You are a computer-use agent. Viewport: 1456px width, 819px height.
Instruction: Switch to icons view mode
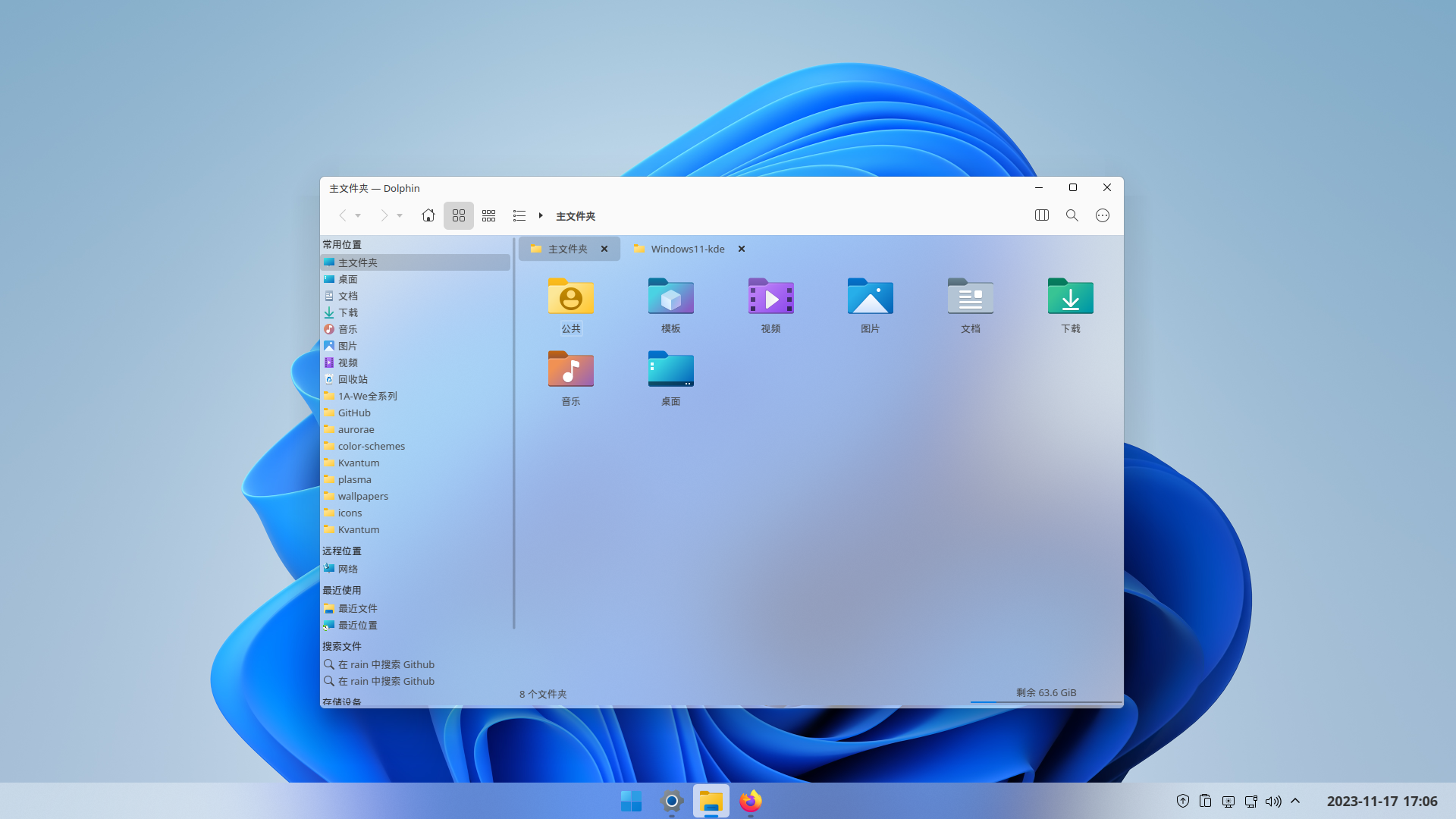(x=459, y=215)
